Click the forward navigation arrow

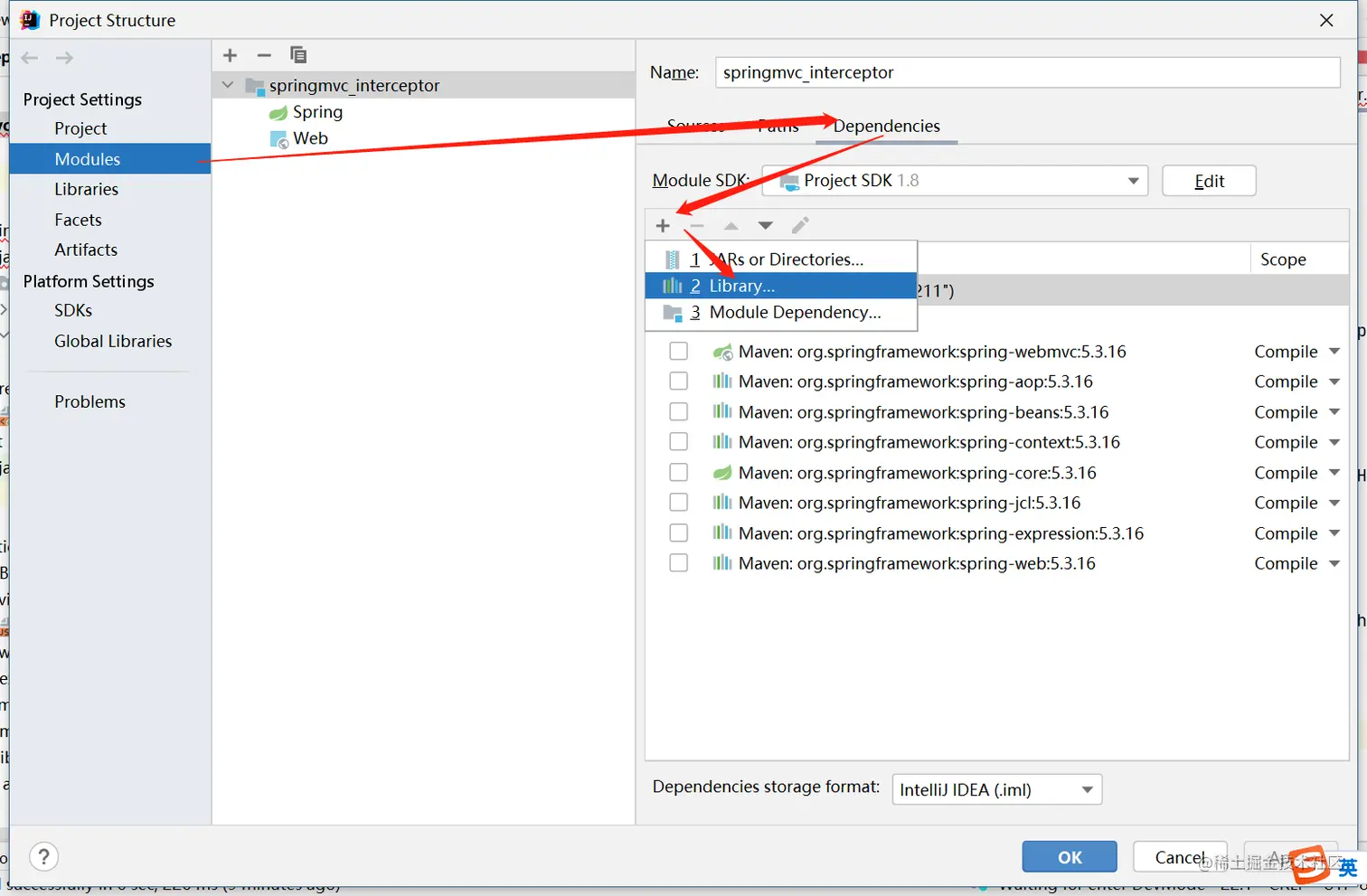[64, 58]
